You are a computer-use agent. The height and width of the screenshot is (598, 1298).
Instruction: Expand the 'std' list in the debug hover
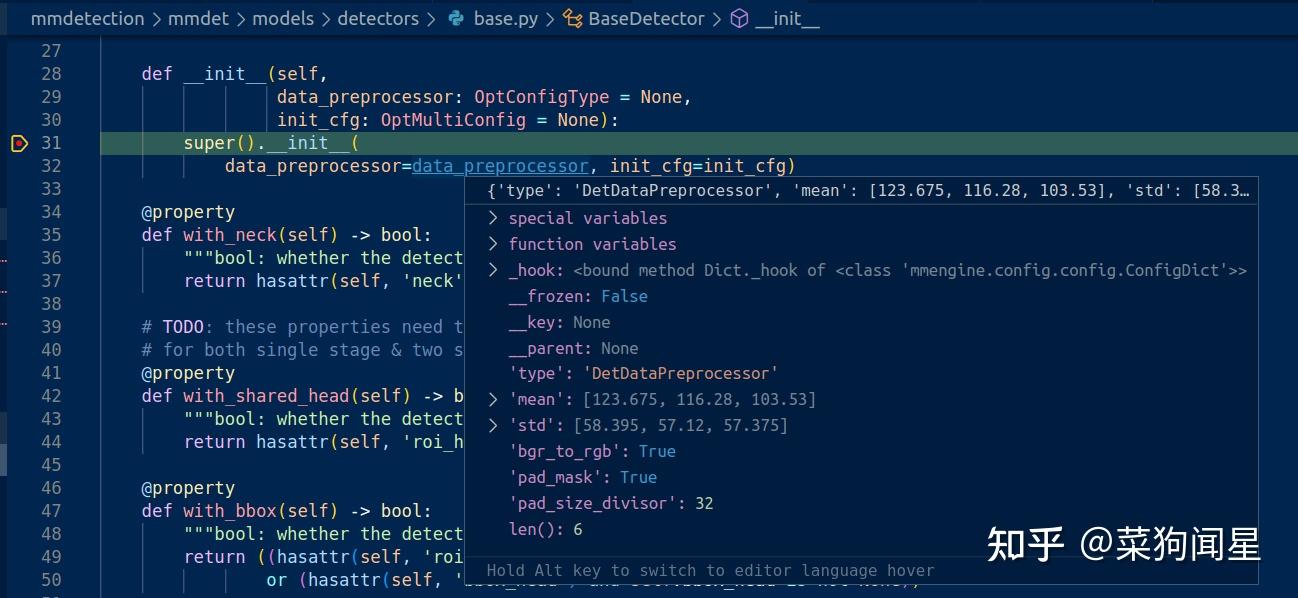[x=491, y=425]
